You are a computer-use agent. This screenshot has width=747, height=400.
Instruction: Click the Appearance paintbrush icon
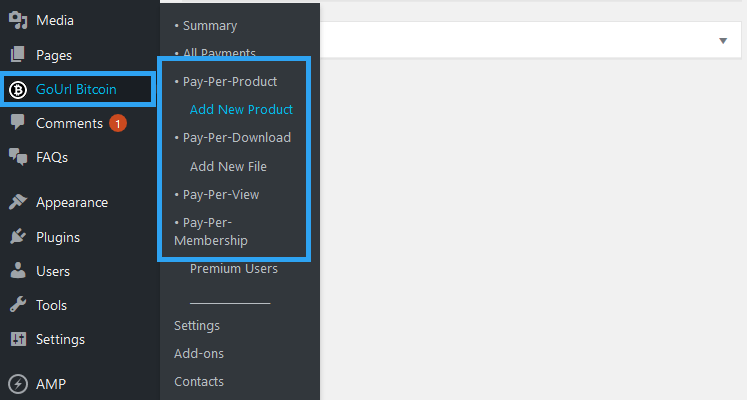tap(18, 202)
